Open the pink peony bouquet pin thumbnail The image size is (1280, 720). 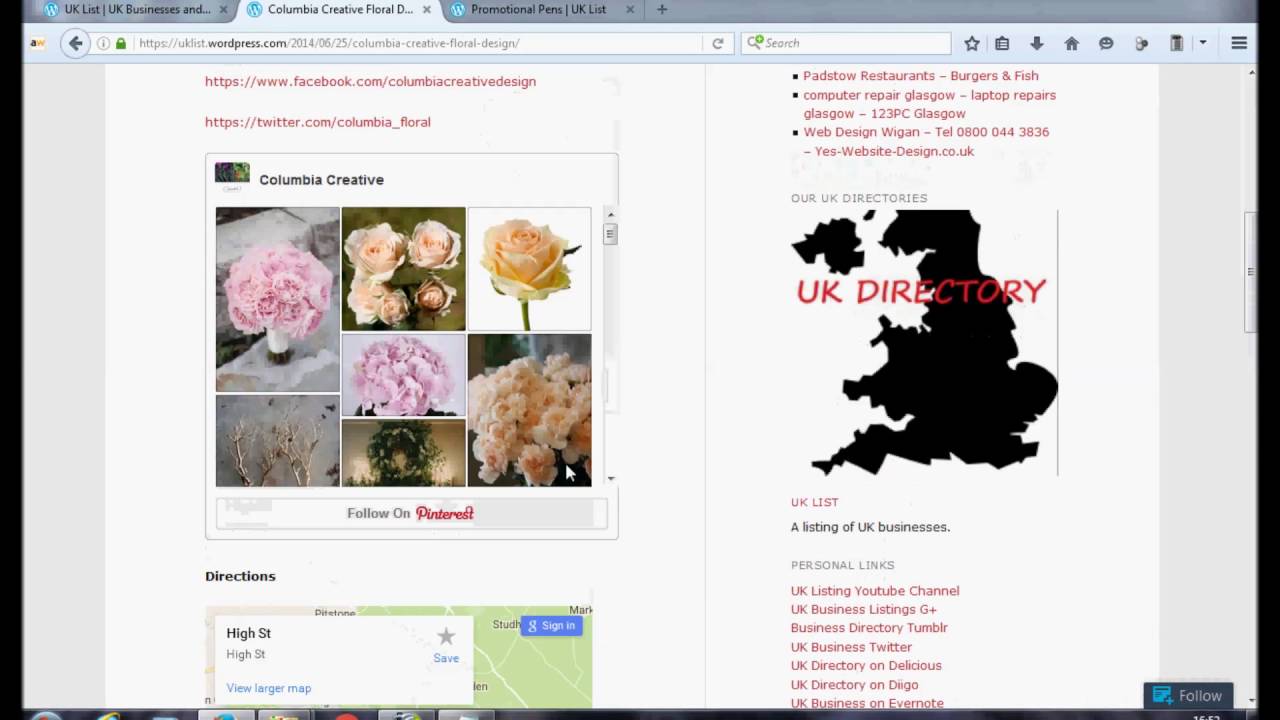click(277, 298)
